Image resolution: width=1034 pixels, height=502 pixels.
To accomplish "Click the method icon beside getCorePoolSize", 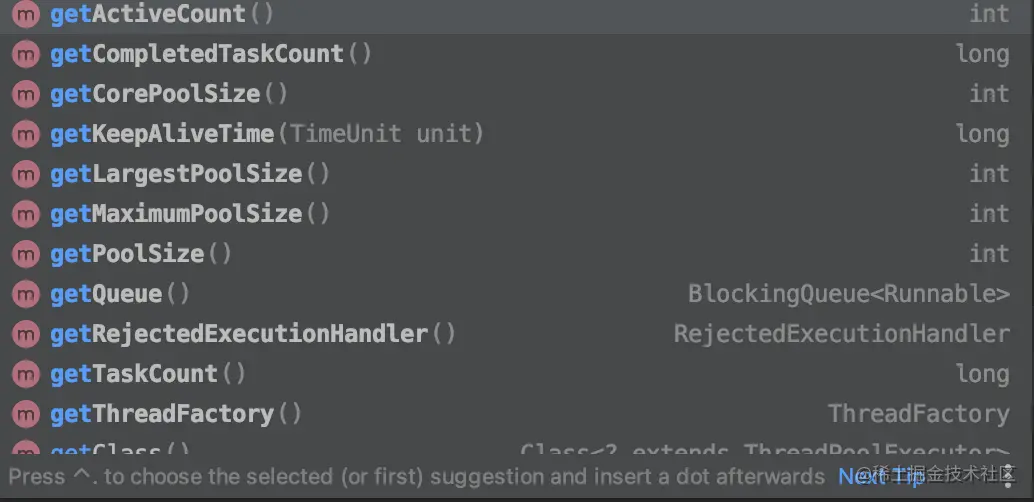I will (25, 95).
